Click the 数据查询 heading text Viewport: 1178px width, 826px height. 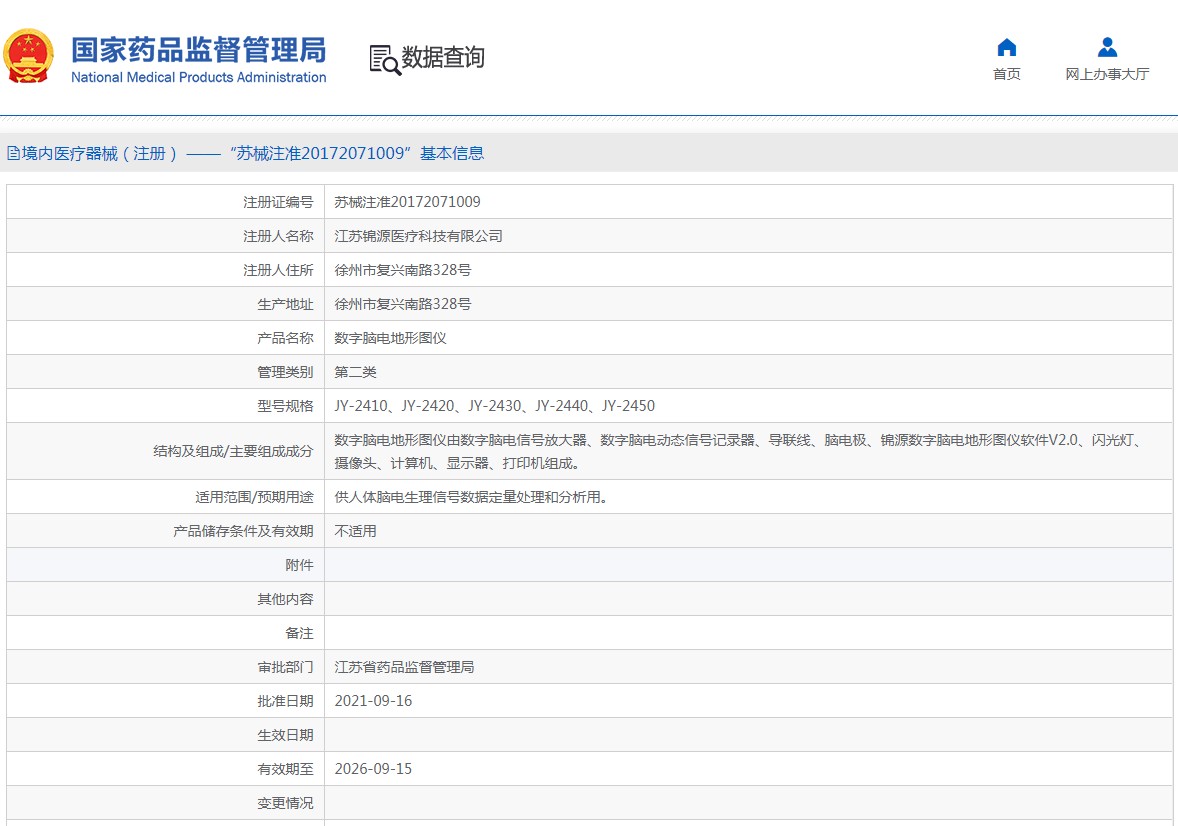[443, 58]
